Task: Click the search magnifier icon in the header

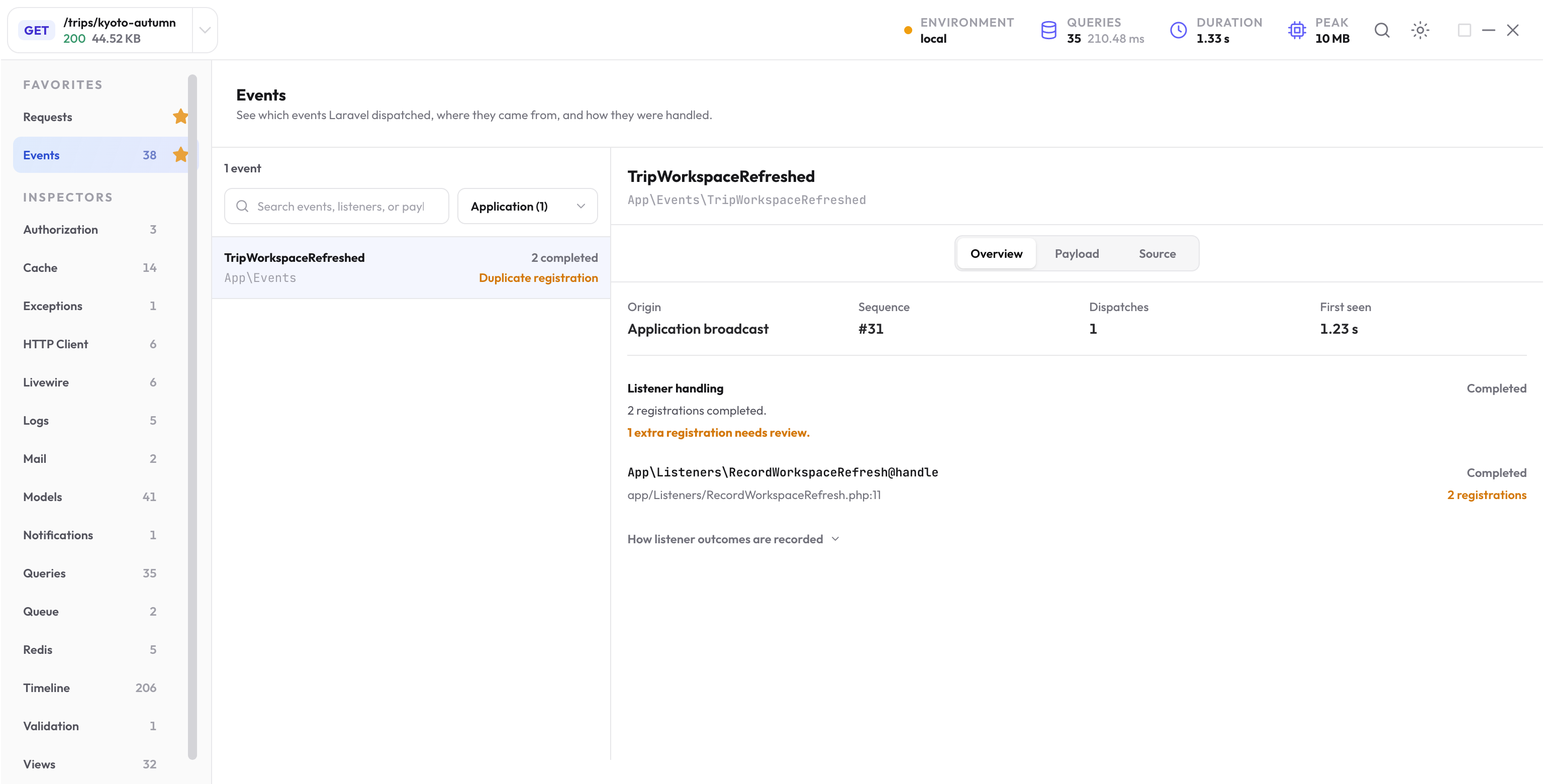Action: (x=1382, y=30)
